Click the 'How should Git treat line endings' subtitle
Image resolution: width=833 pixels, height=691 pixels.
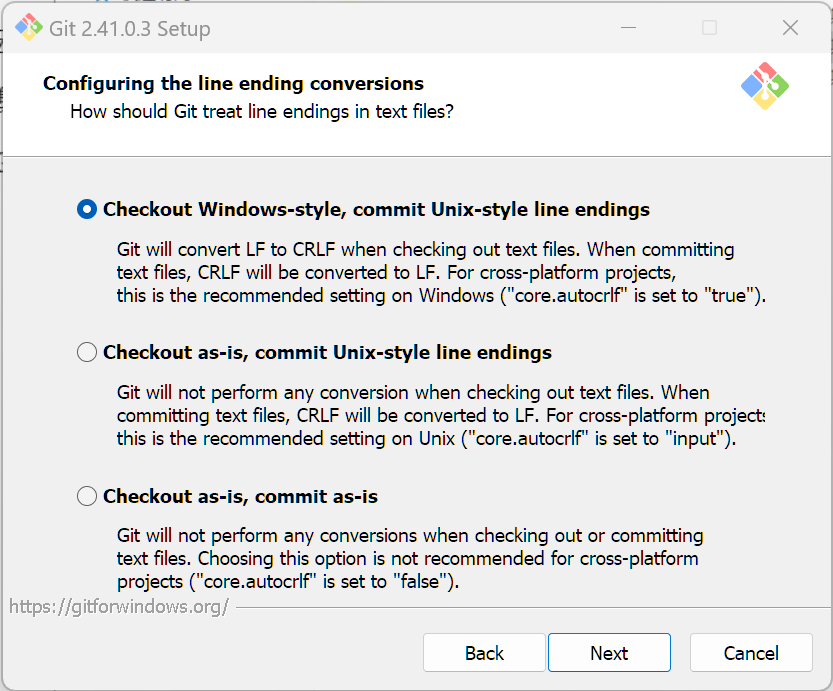click(x=262, y=111)
